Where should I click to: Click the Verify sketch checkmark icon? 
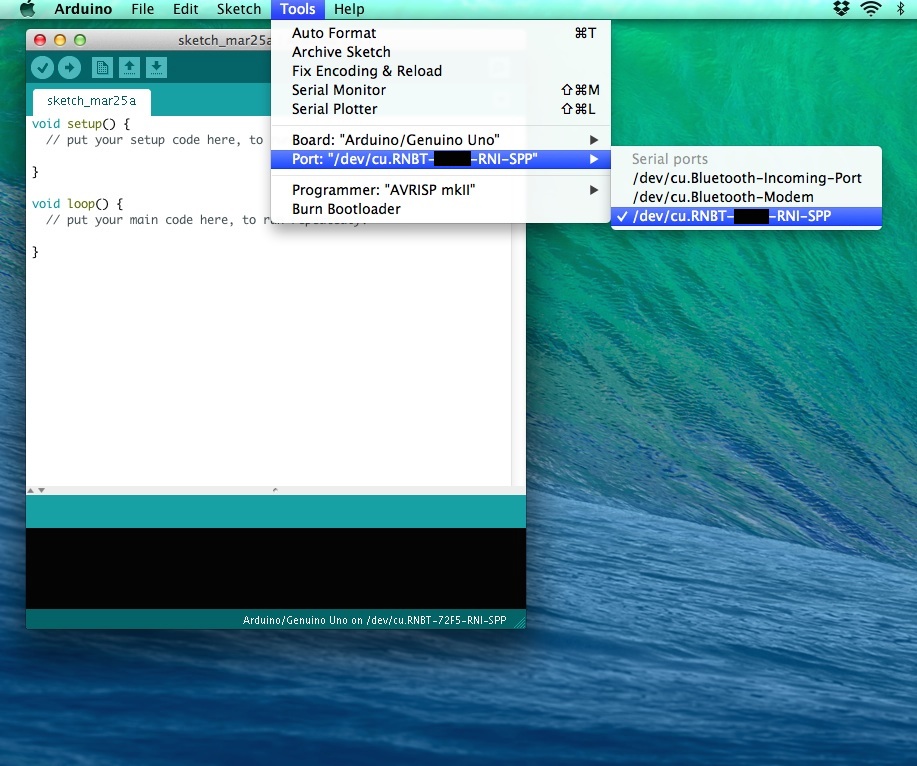[42, 68]
